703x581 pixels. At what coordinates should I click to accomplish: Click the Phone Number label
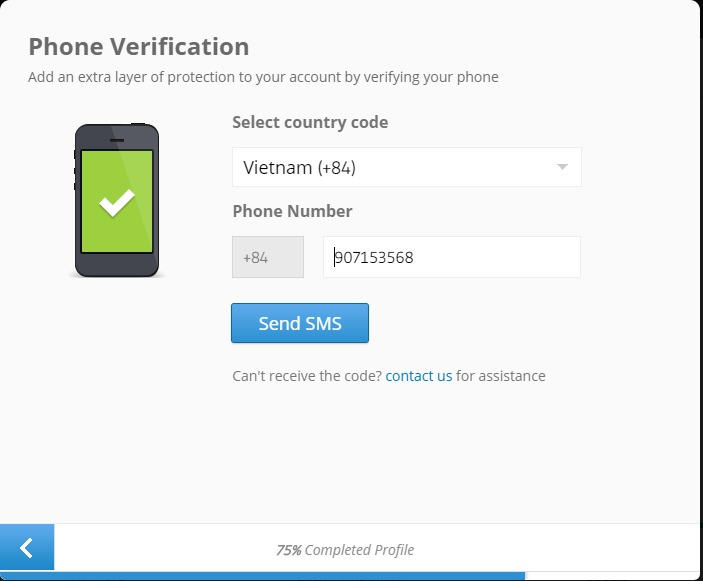coord(292,211)
